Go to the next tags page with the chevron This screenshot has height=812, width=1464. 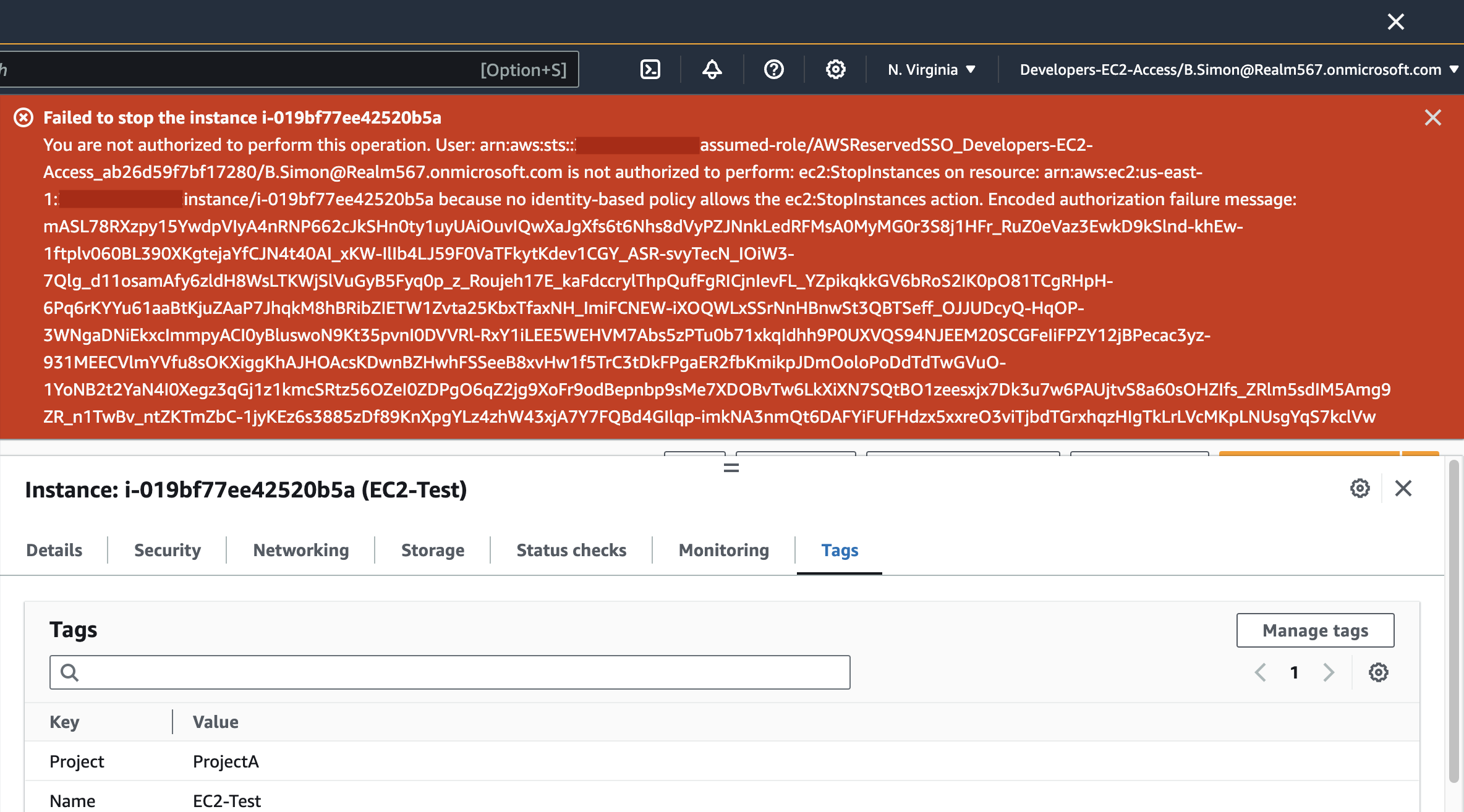[x=1328, y=672]
